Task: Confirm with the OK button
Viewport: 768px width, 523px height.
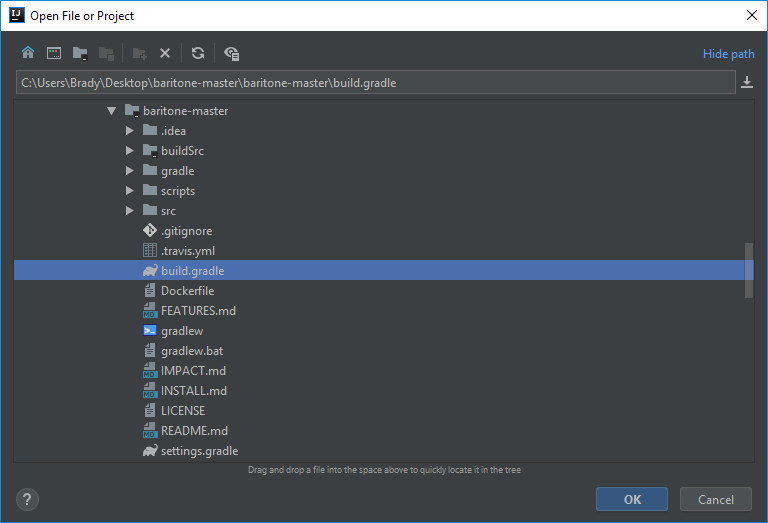Action: point(632,499)
